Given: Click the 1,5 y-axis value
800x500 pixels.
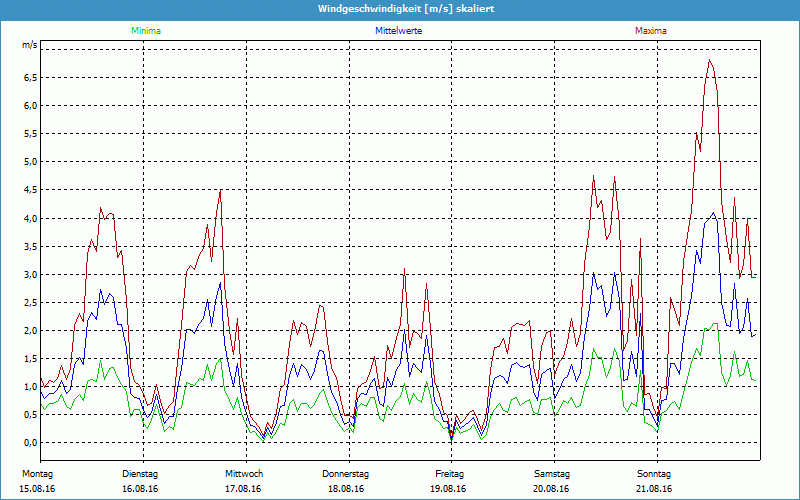Looking at the screenshot, I should (x=30, y=359).
